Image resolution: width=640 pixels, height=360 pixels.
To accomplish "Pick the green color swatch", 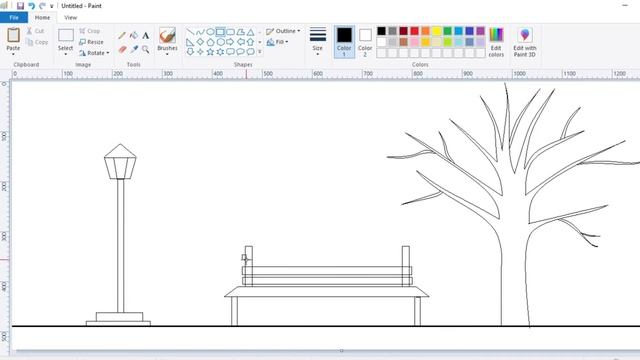I will click(447, 31).
